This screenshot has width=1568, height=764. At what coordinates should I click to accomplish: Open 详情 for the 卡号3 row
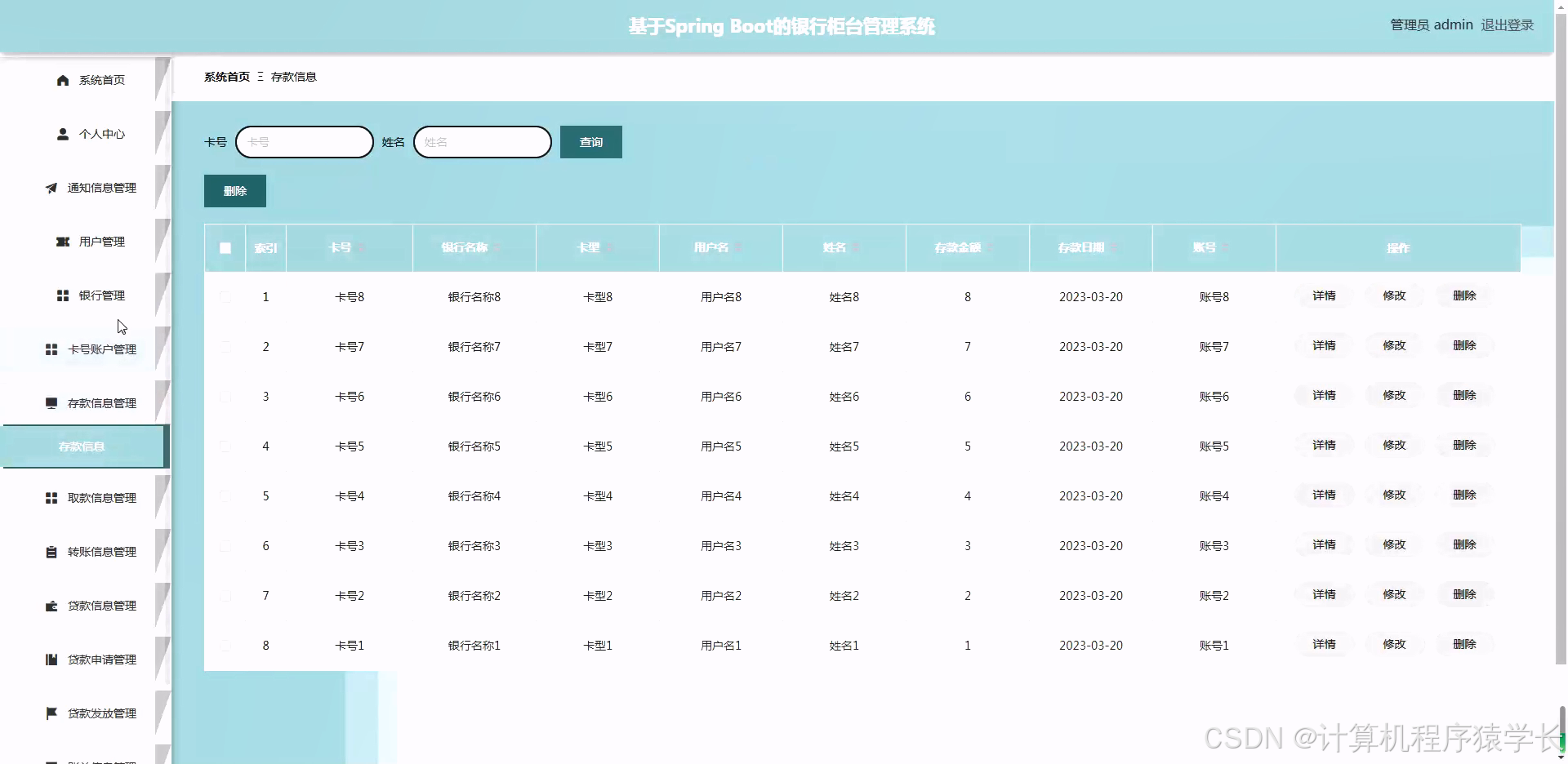(x=1325, y=545)
